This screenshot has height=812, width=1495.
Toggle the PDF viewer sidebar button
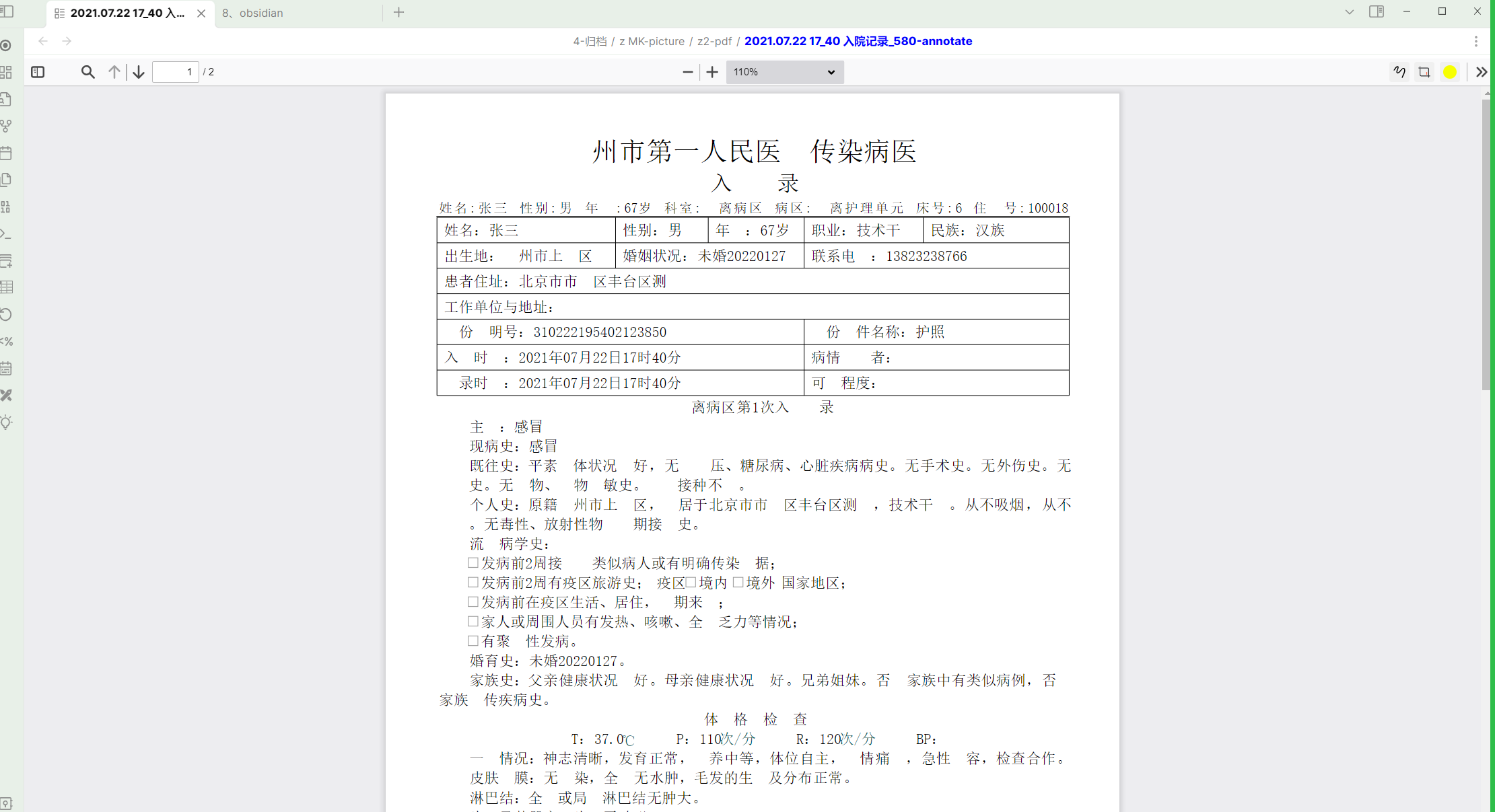[x=38, y=72]
